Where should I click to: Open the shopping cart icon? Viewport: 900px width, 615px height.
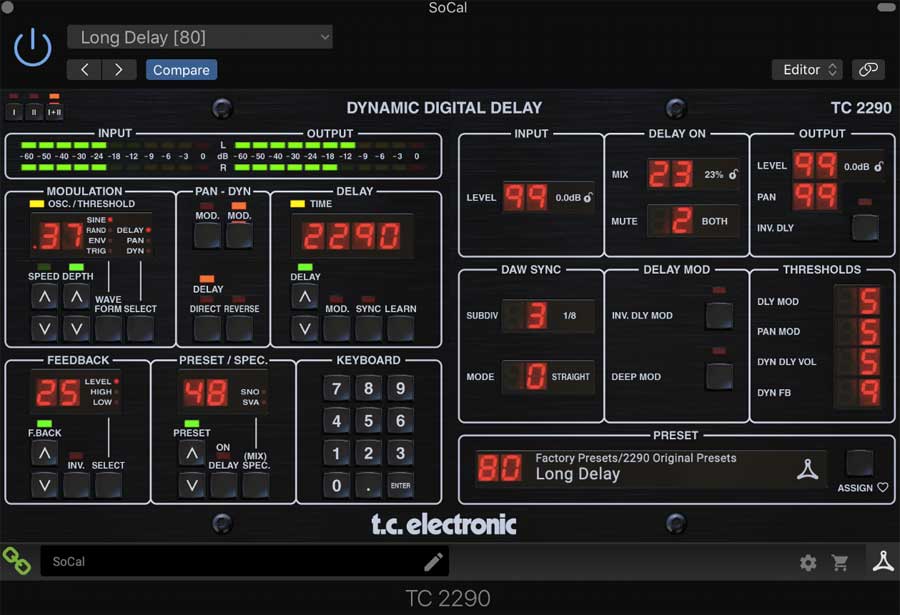840,563
